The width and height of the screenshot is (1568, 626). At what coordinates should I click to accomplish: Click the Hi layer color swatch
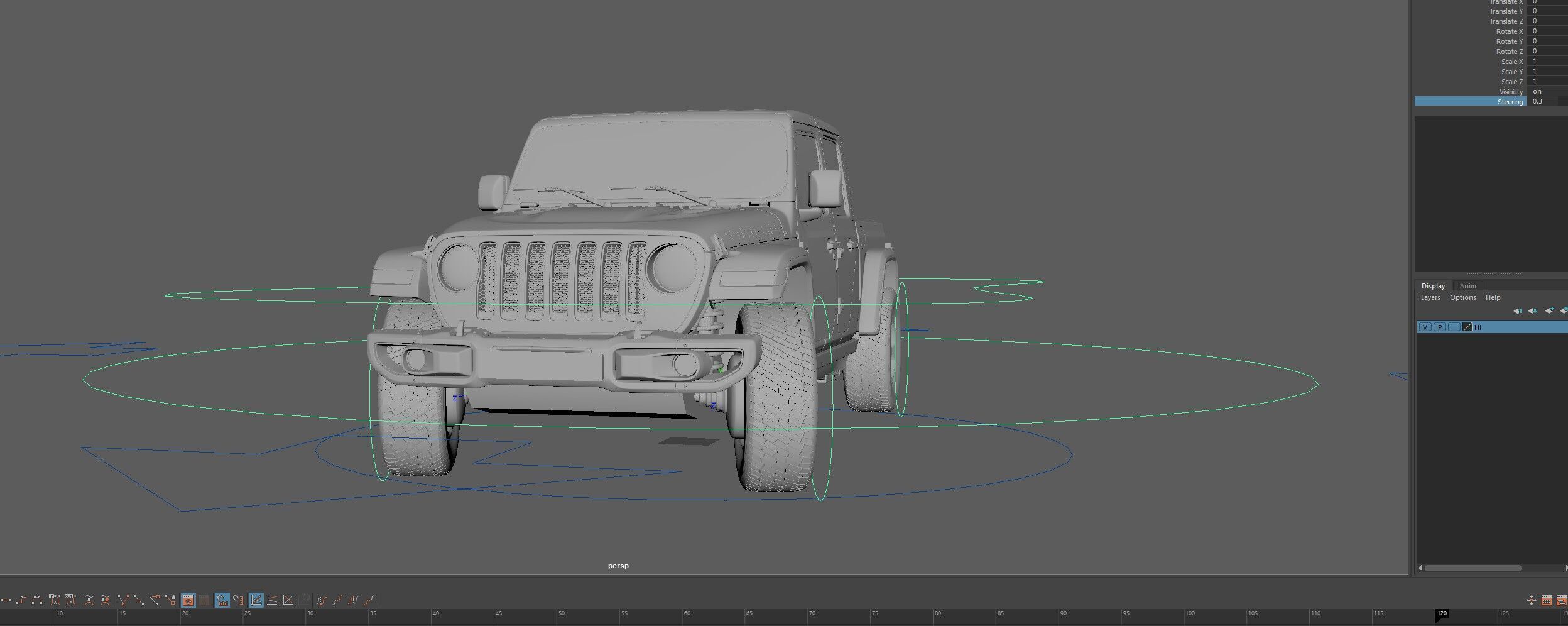[1467, 327]
